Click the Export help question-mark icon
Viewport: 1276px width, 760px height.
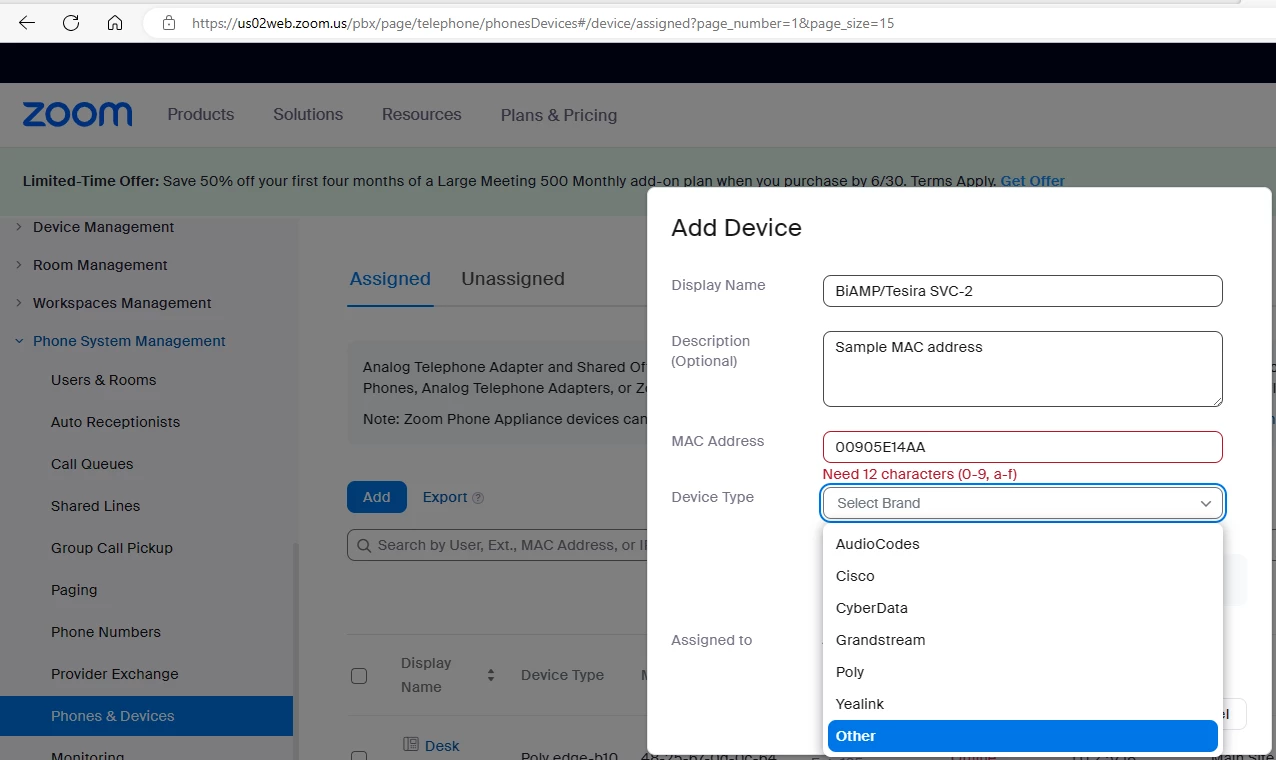point(478,498)
